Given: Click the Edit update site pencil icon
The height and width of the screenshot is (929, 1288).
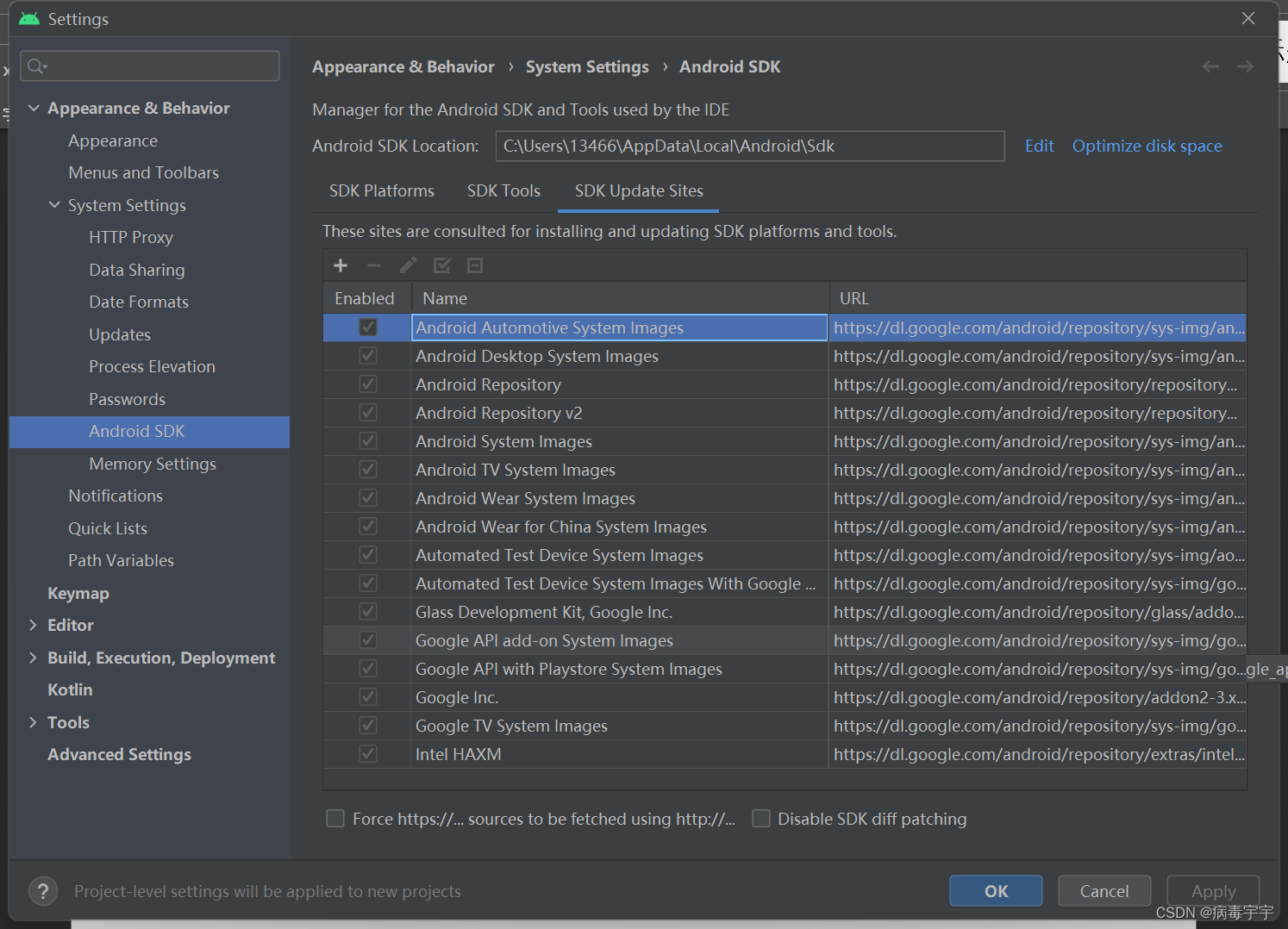Looking at the screenshot, I should click(x=408, y=265).
